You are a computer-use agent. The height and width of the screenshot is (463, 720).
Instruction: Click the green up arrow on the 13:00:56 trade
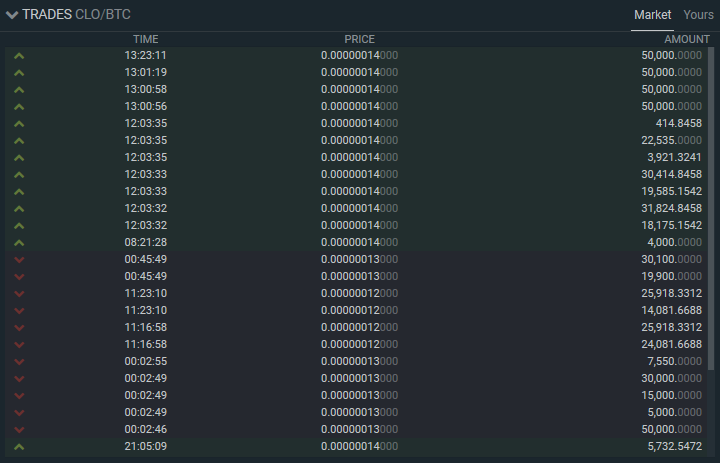[x=19, y=107]
